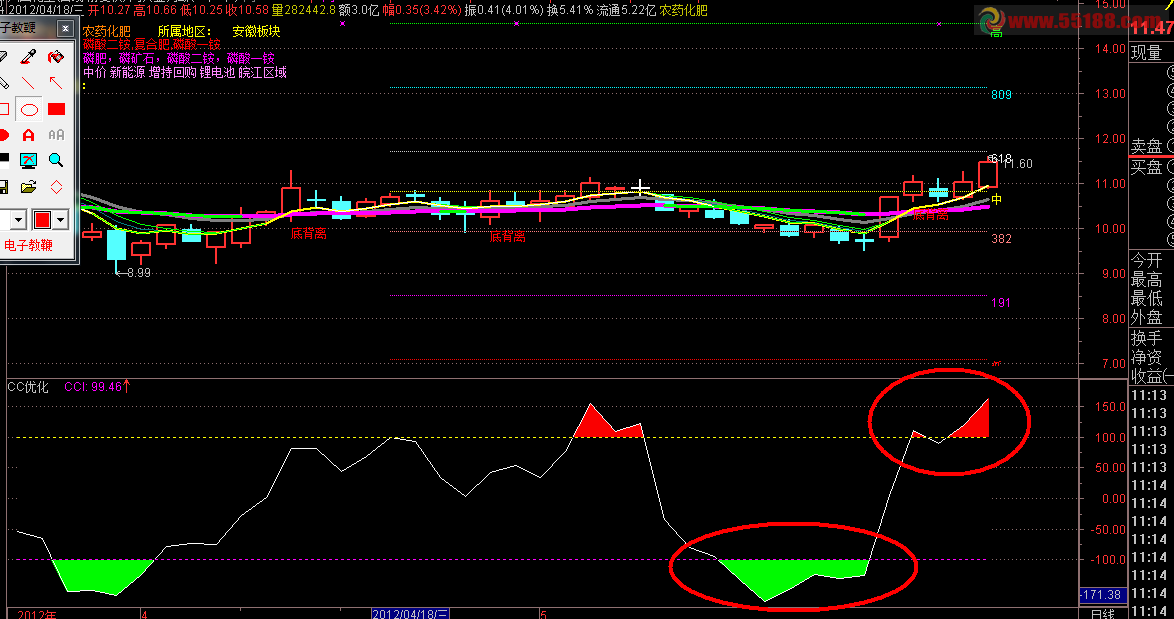Click the 今开 label in quote panel
The image size is (1174, 619).
pyautogui.click(x=1146, y=260)
